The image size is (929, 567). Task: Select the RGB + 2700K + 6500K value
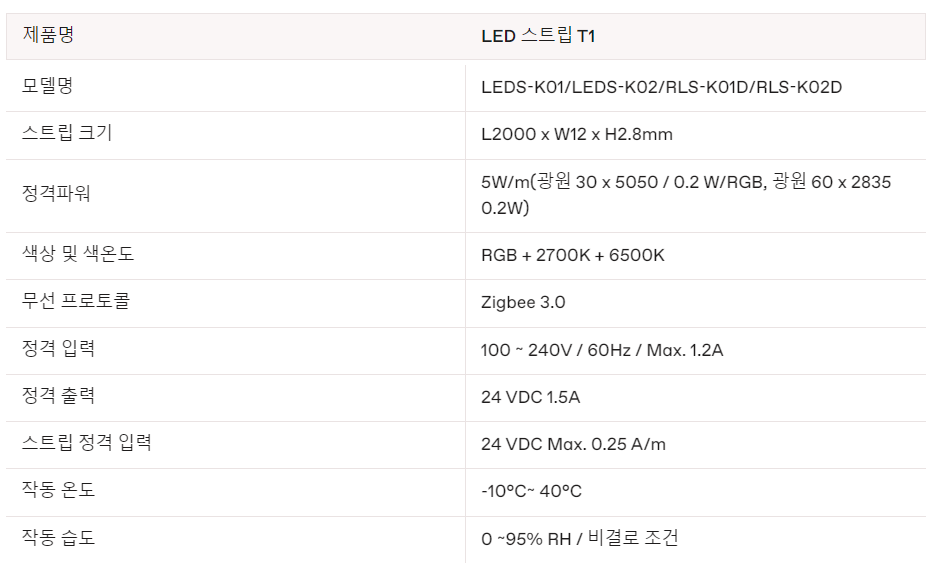click(573, 255)
